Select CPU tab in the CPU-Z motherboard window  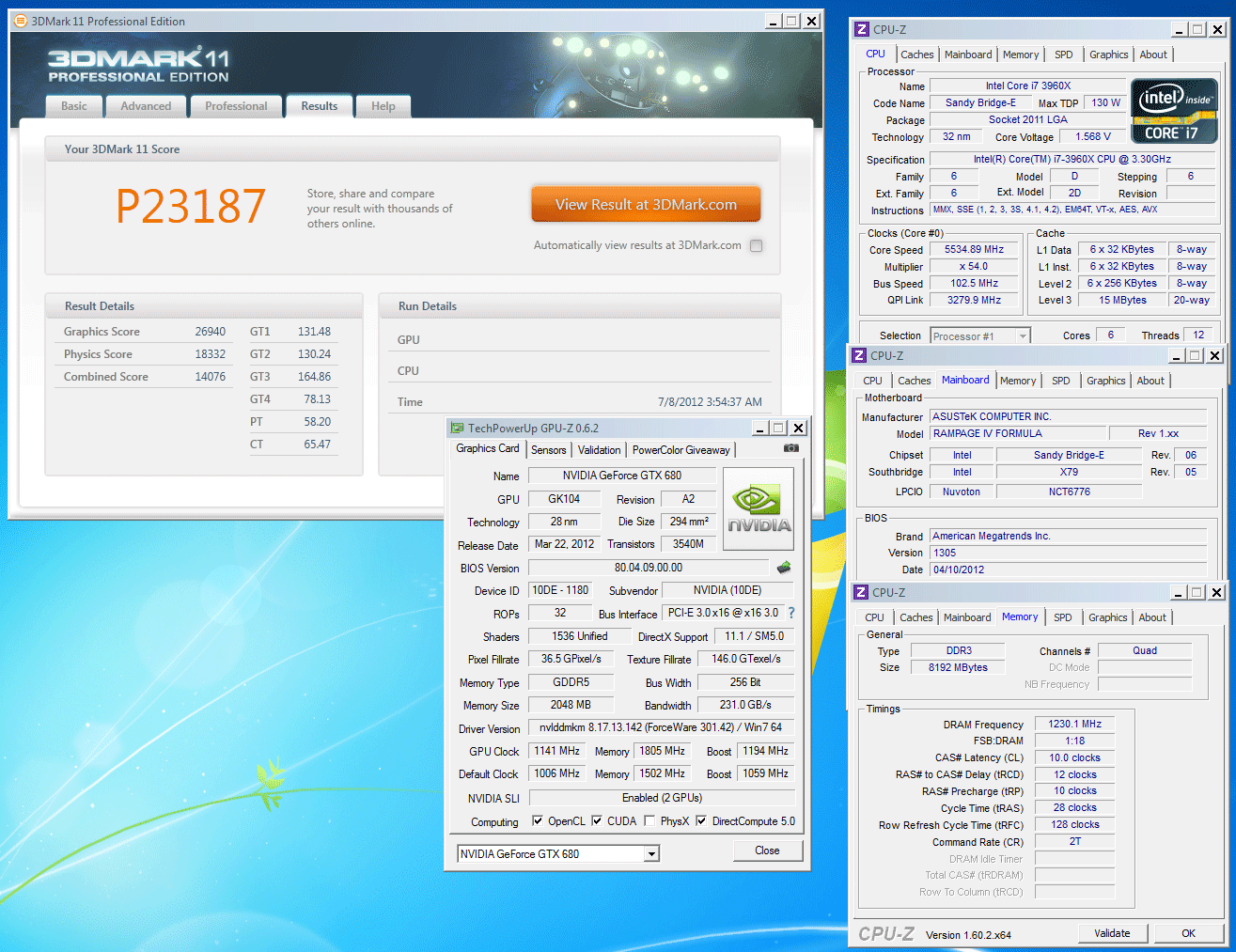pyautogui.click(x=873, y=381)
